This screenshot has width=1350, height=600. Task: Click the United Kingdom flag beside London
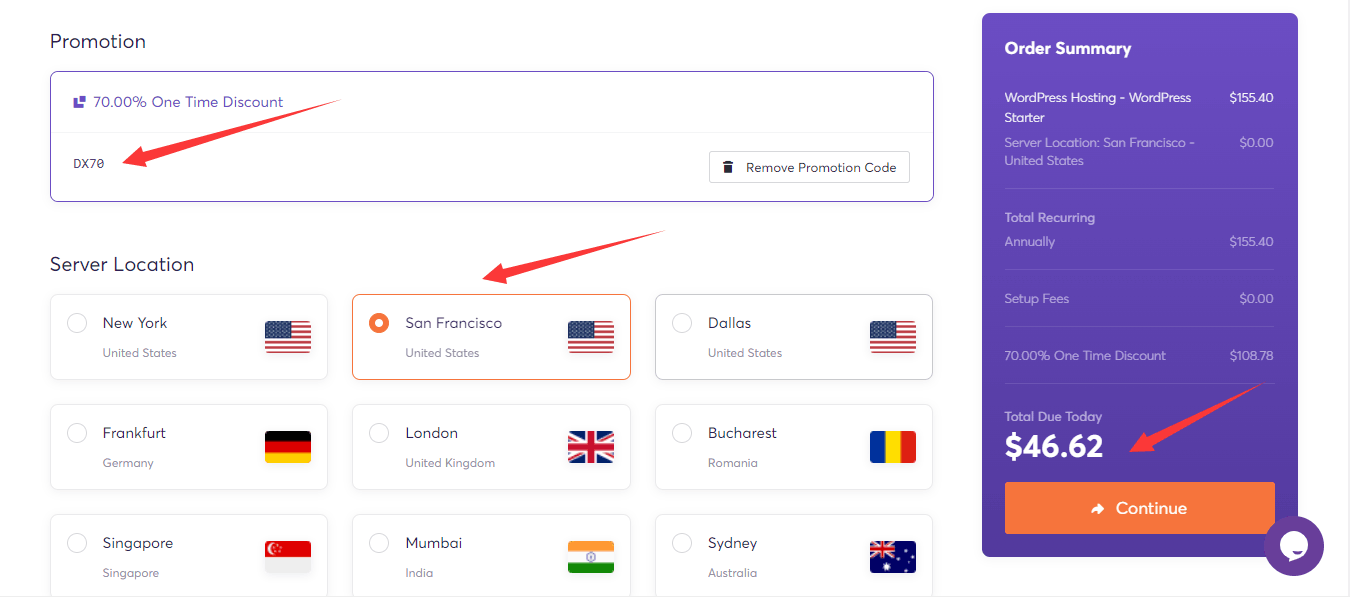click(591, 447)
